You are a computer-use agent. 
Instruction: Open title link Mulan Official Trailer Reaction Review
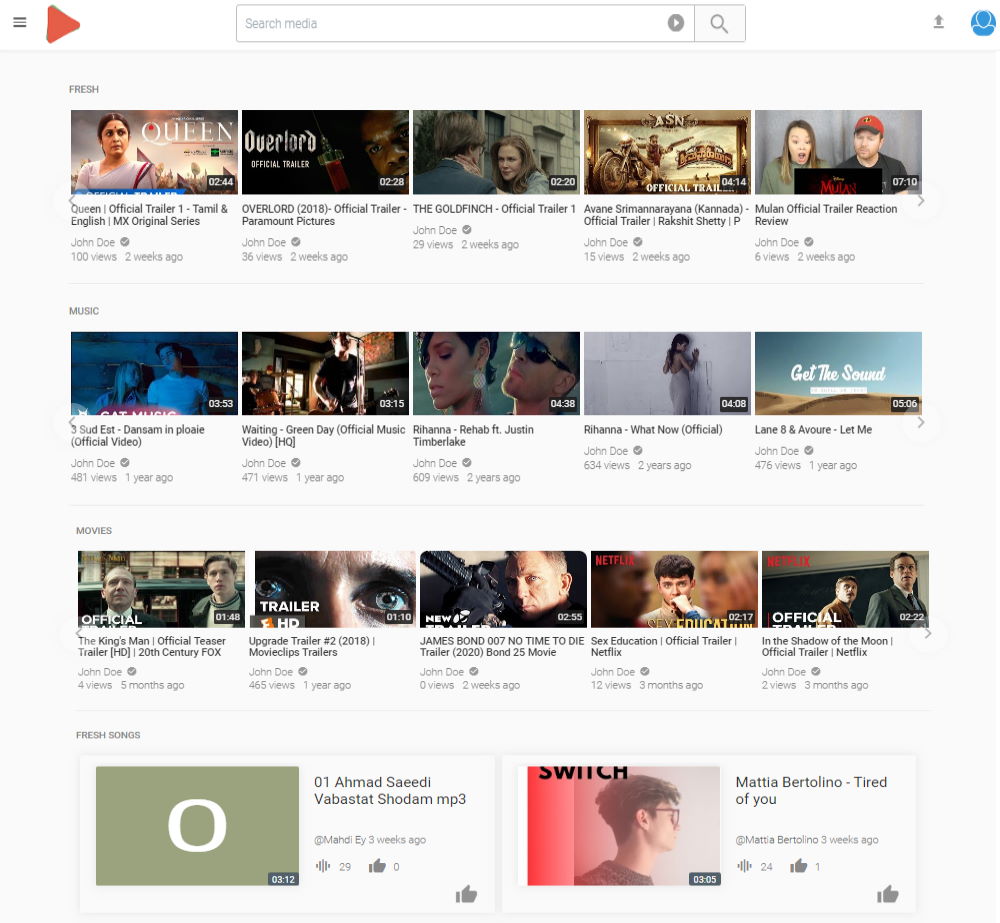826,215
